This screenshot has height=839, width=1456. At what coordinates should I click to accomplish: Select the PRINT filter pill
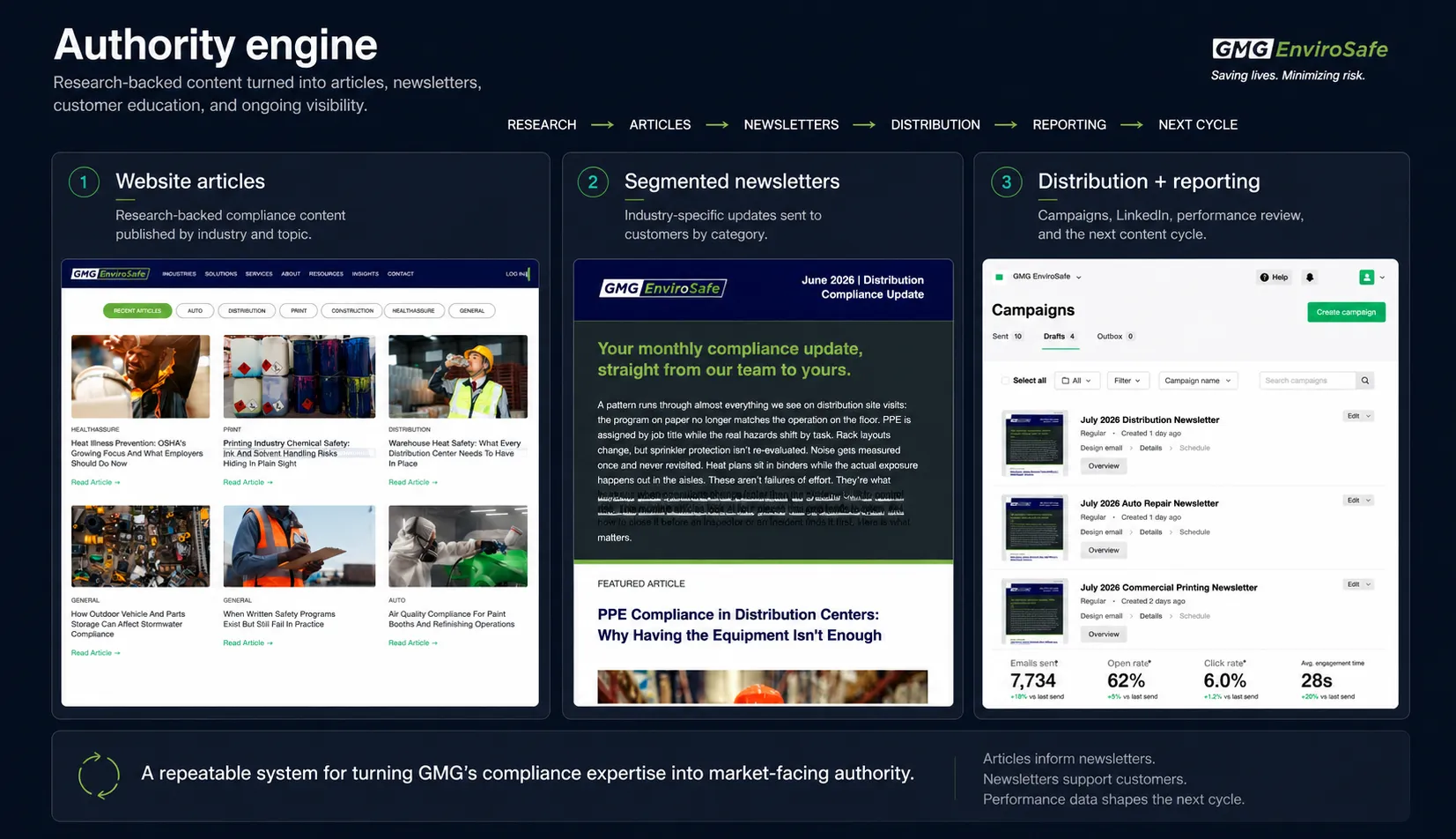click(299, 310)
